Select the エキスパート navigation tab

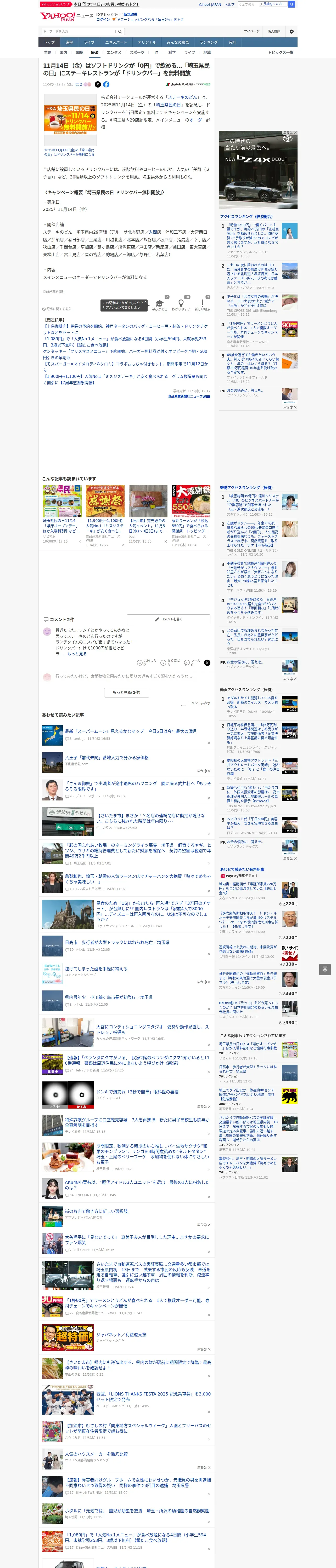click(x=116, y=43)
